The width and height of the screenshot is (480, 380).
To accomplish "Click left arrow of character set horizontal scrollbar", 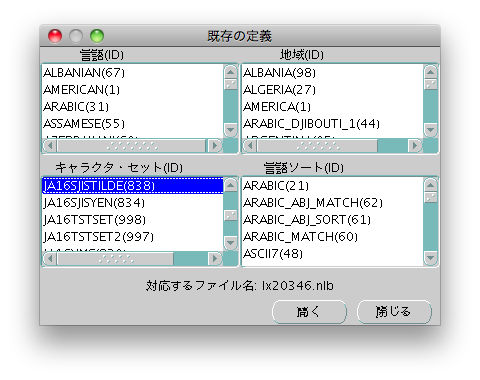I will (x=50, y=258).
